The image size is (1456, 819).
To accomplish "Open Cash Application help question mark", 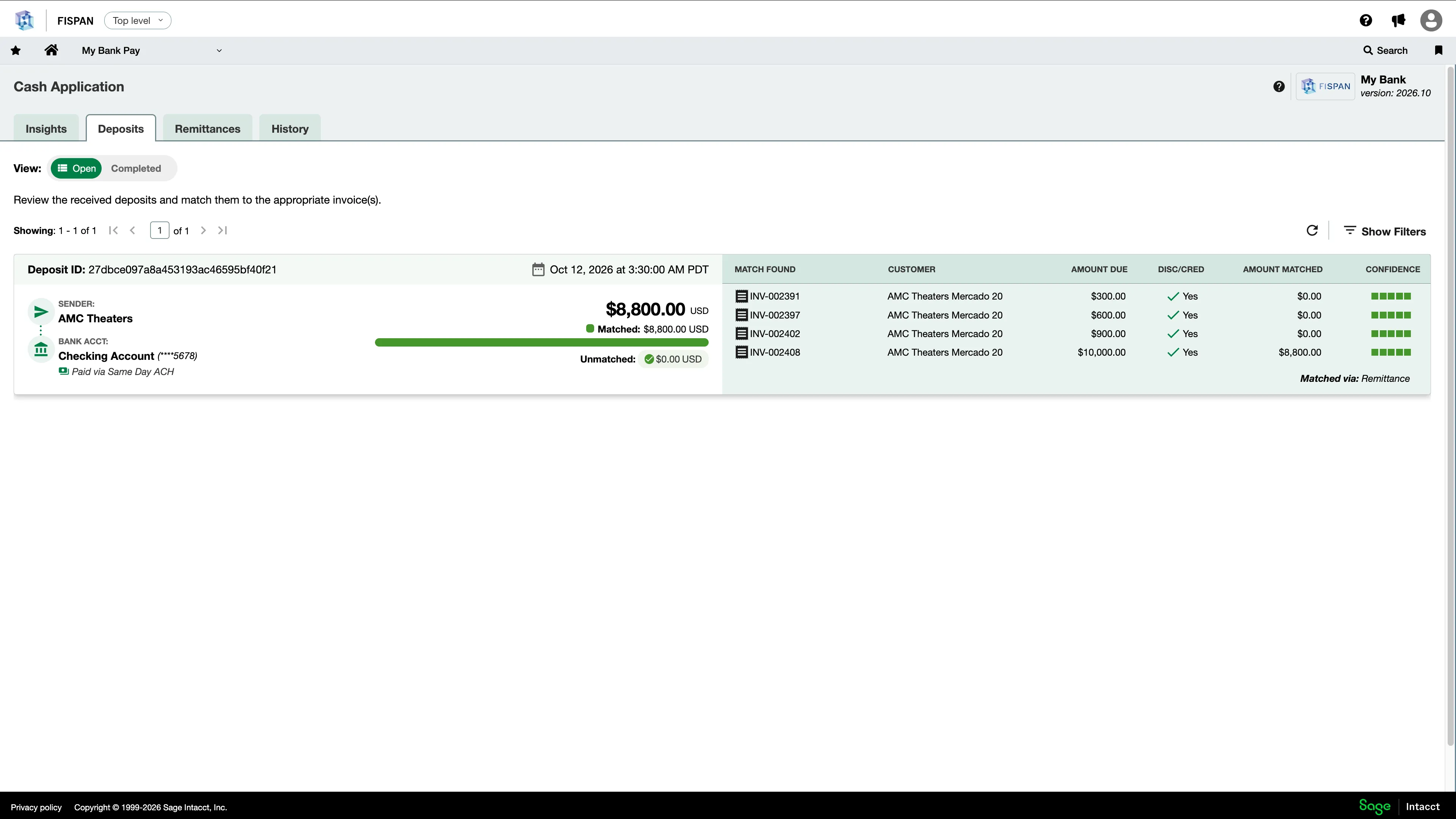I will pyautogui.click(x=1279, y=86).
